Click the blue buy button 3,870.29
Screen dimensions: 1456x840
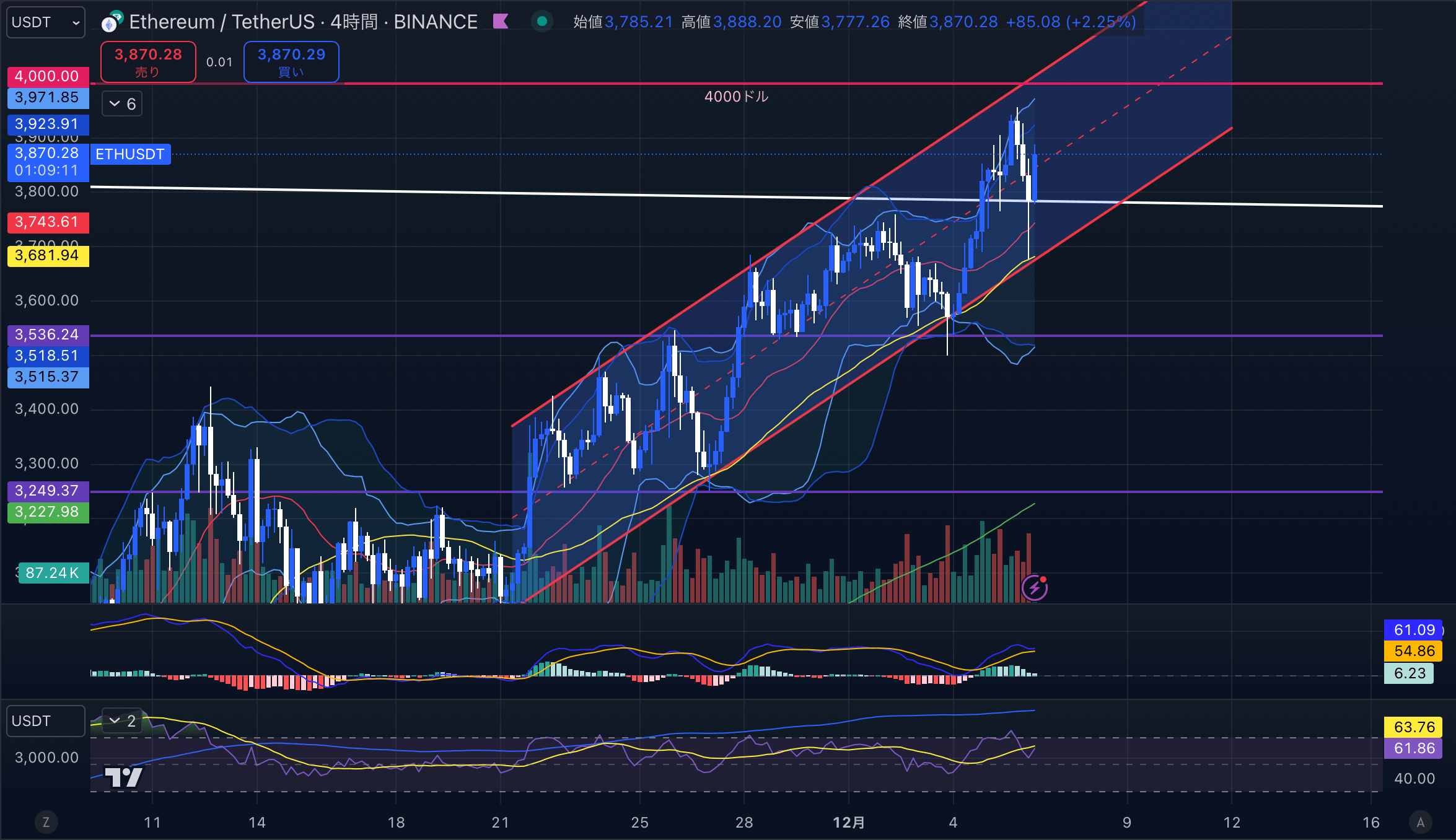291,62
